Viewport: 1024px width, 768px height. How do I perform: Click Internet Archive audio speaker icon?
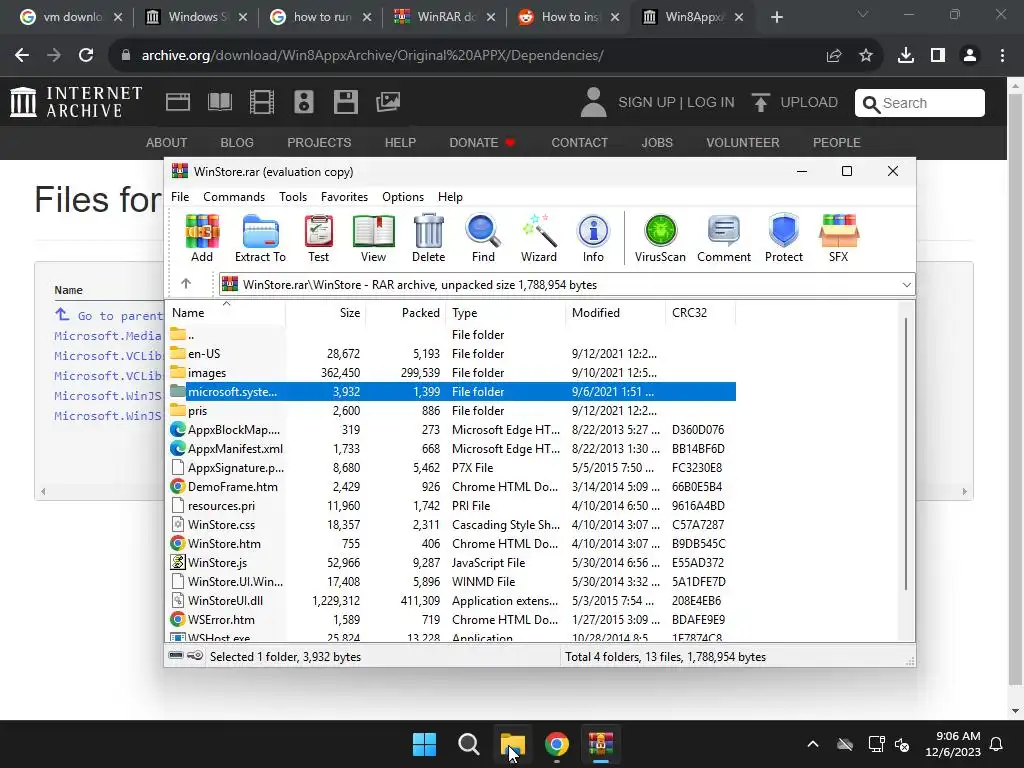pyautogui.click(x=304, y=102)
